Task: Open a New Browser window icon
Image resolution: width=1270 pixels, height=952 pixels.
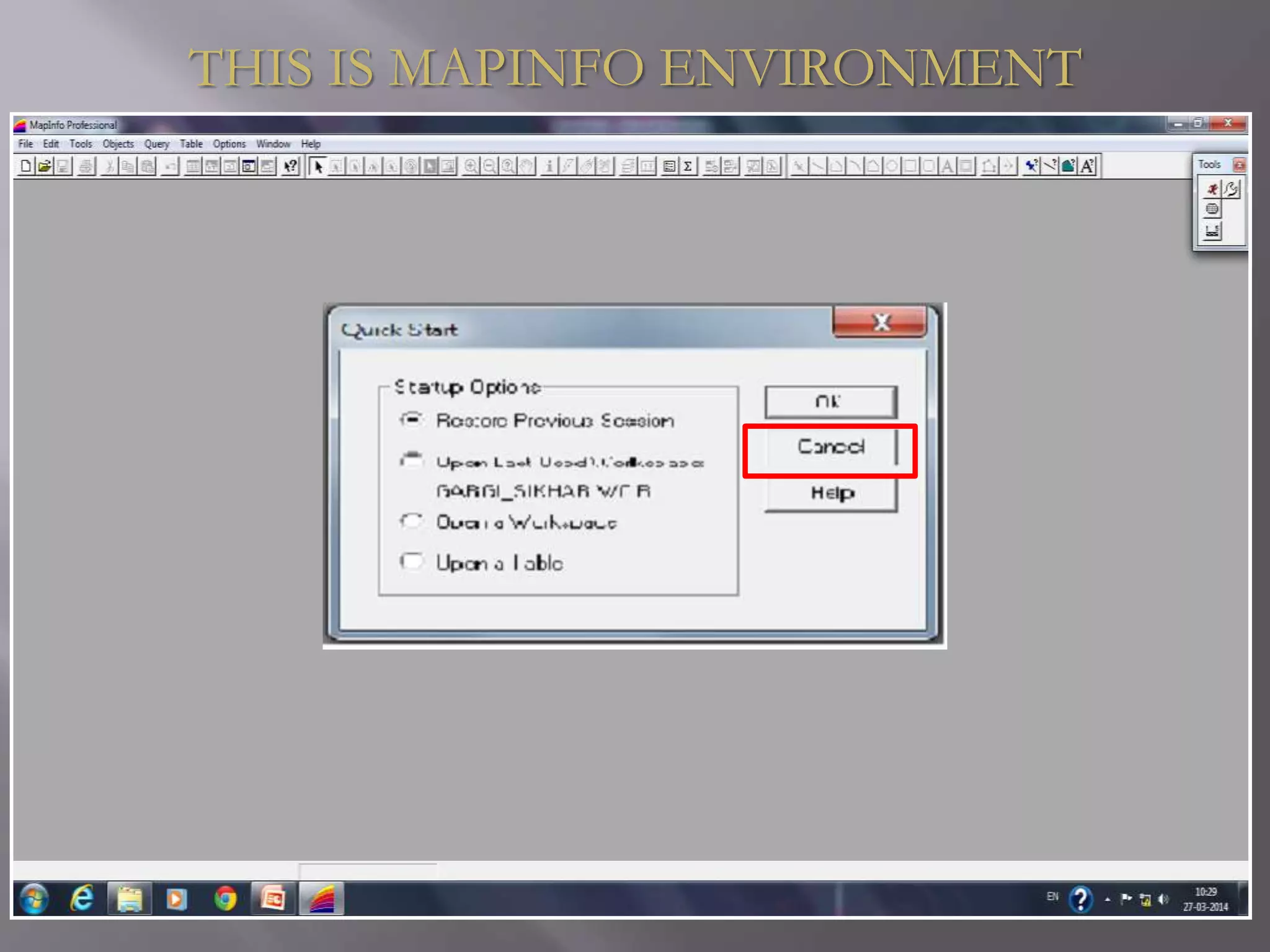Action: click(x=193, y=166)
